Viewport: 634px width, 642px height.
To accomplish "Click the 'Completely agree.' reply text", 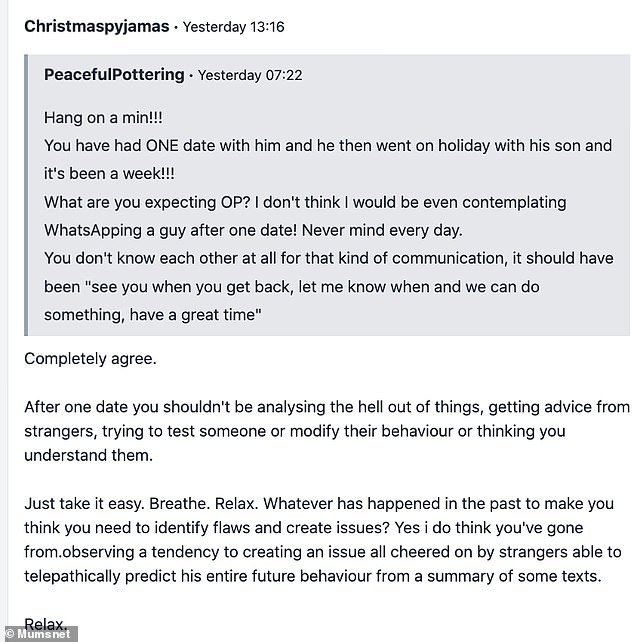I will (91, 359).
